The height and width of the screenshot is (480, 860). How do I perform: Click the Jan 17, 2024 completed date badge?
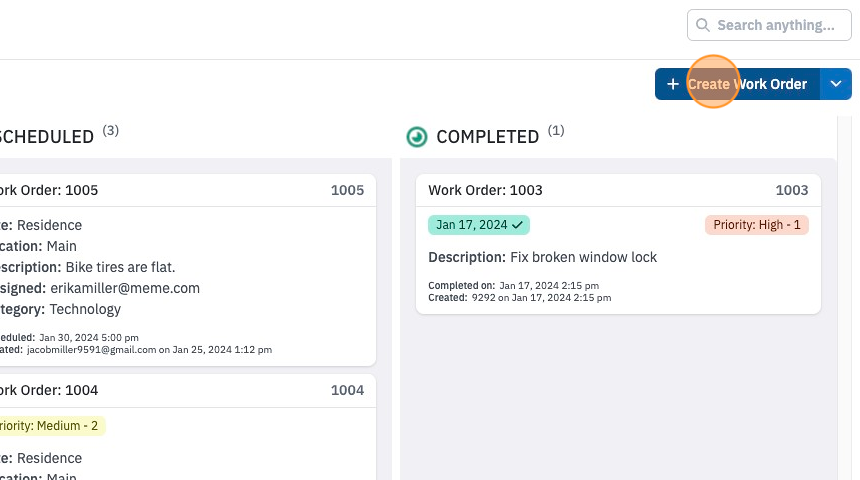pos(479,225)
